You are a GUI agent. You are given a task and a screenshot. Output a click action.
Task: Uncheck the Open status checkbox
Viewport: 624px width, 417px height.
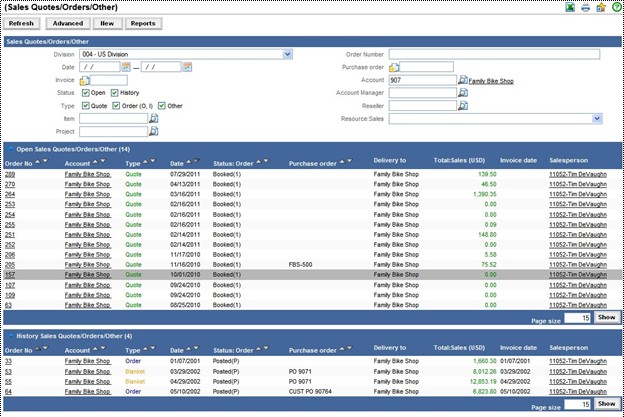click(x=85, y=92)
